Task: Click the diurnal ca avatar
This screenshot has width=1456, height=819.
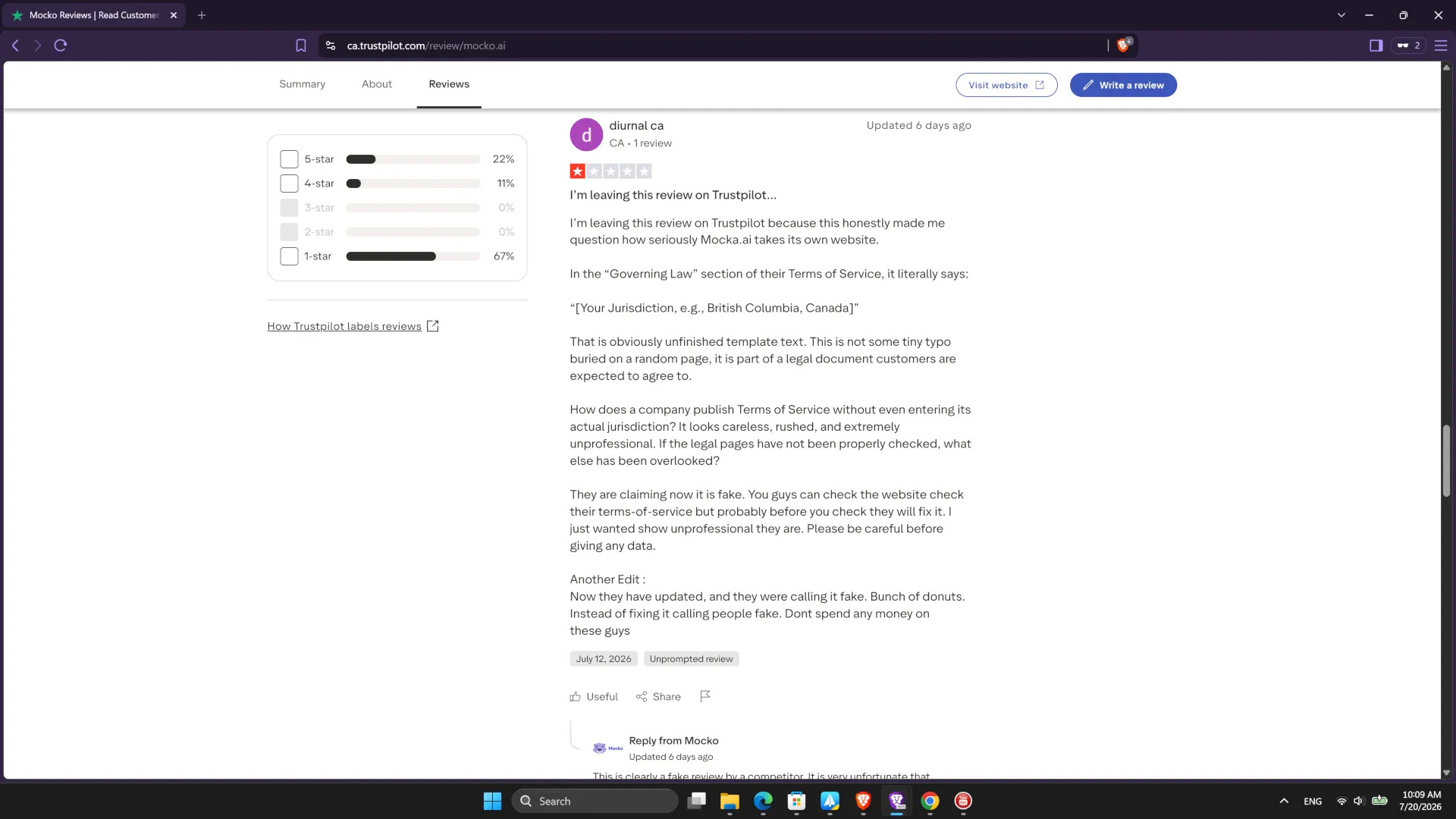Action: [586, 135]
